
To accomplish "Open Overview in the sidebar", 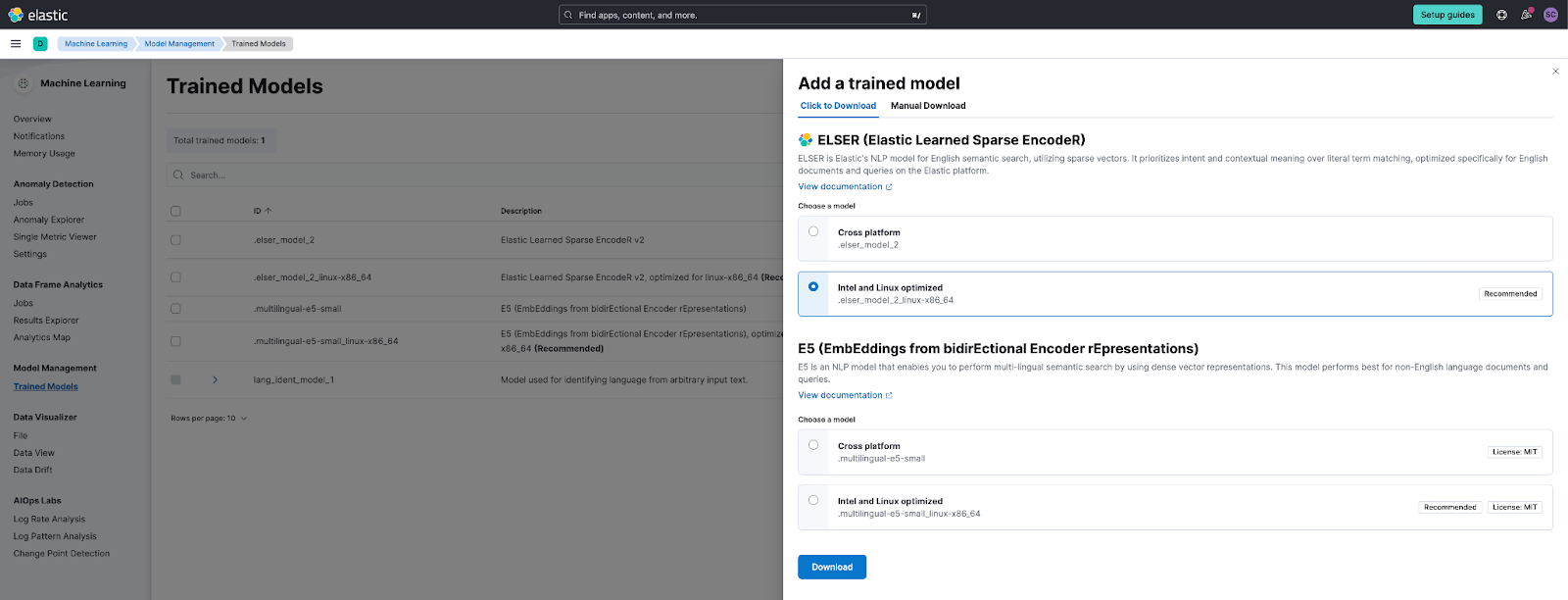I will [32, 119].
